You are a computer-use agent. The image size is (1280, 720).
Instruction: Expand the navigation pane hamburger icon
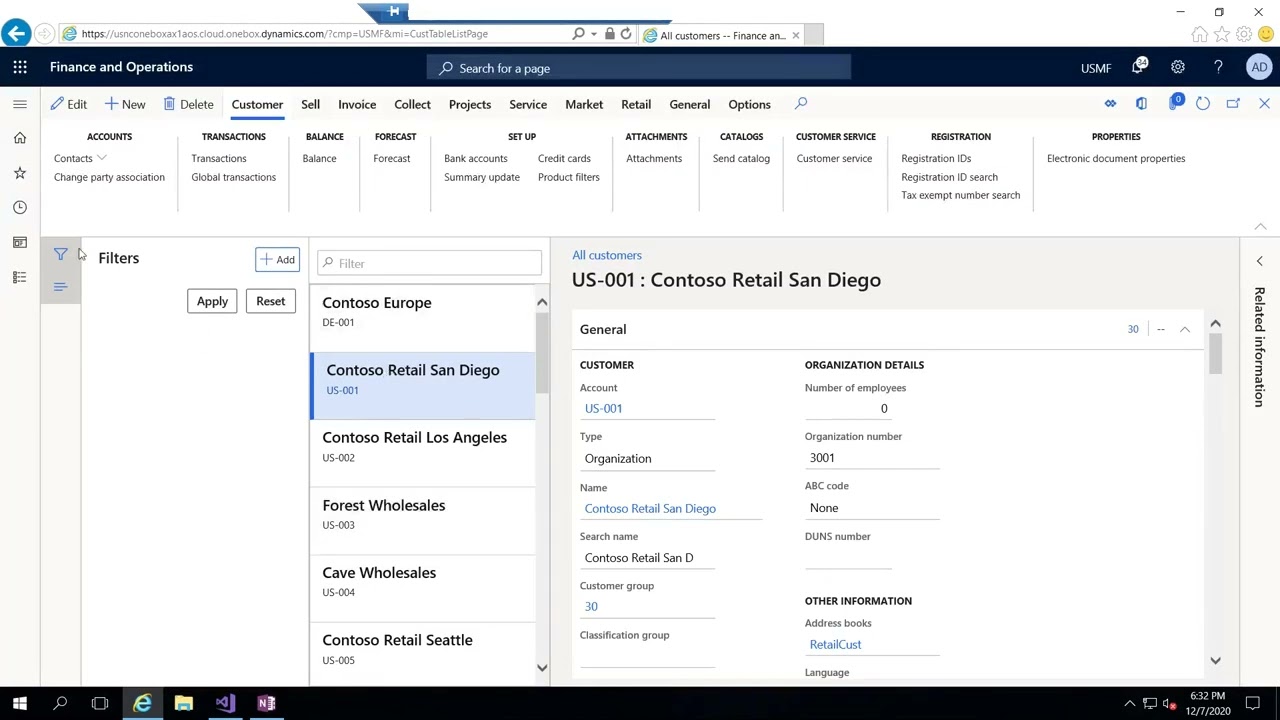point(20,104)
